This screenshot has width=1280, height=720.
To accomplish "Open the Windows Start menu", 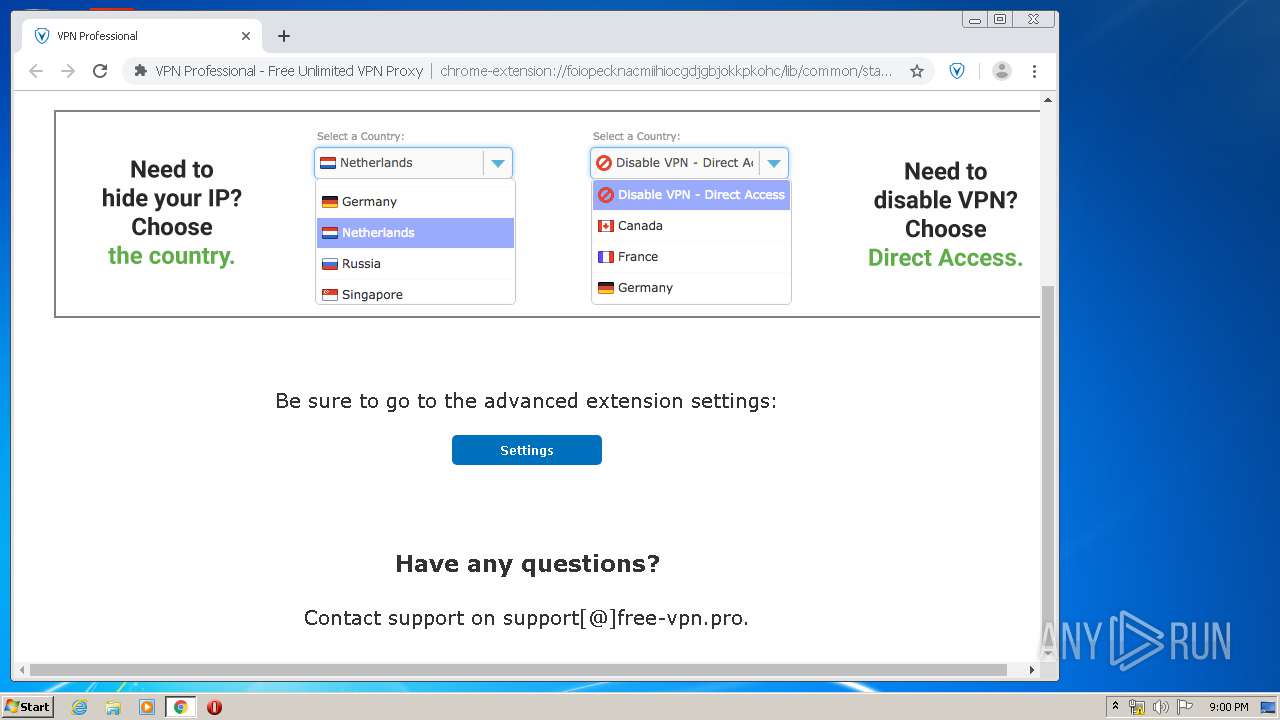I will (x=28, y=706).
